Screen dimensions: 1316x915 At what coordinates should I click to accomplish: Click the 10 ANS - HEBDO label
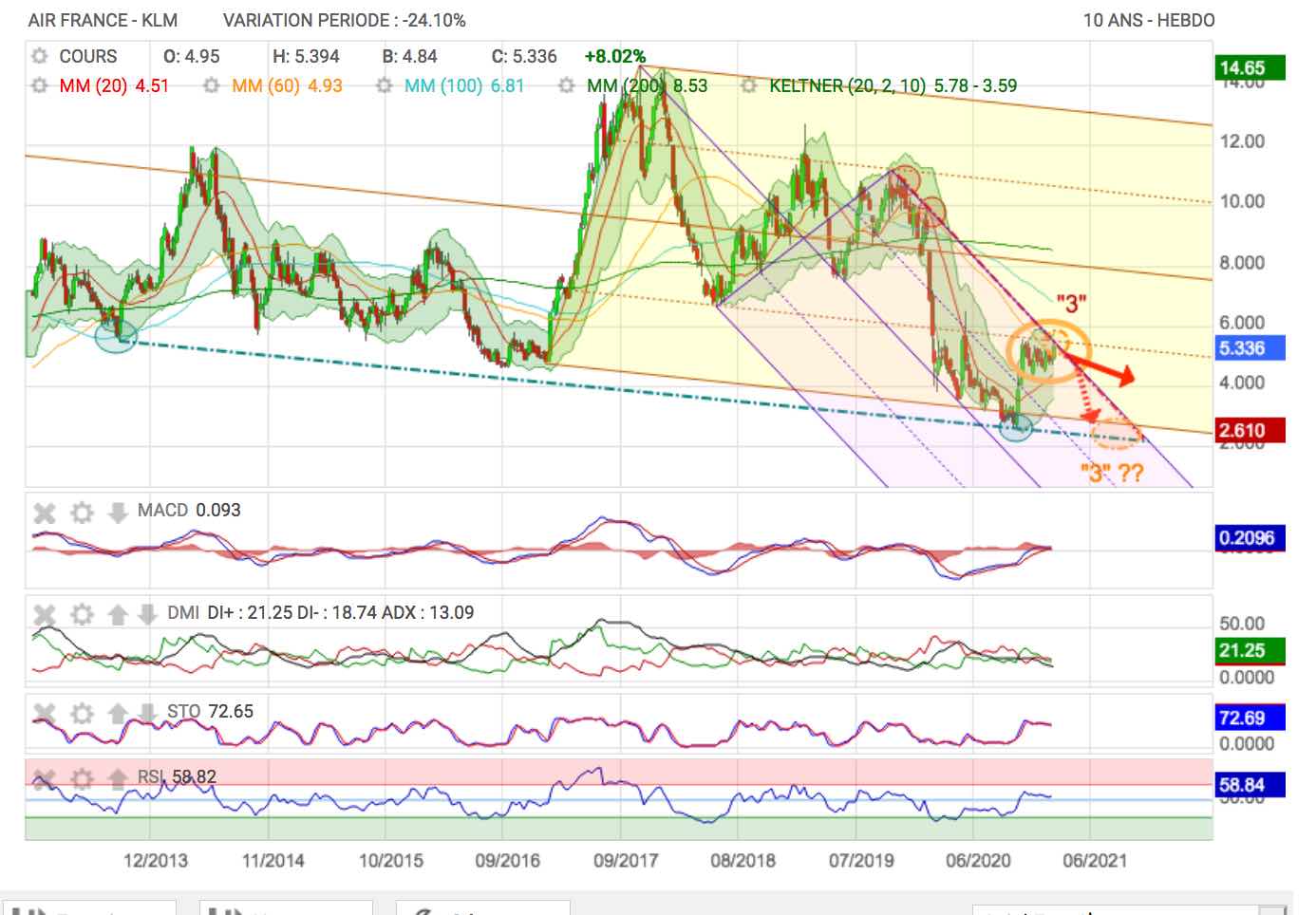click(x=1149, y=20)
